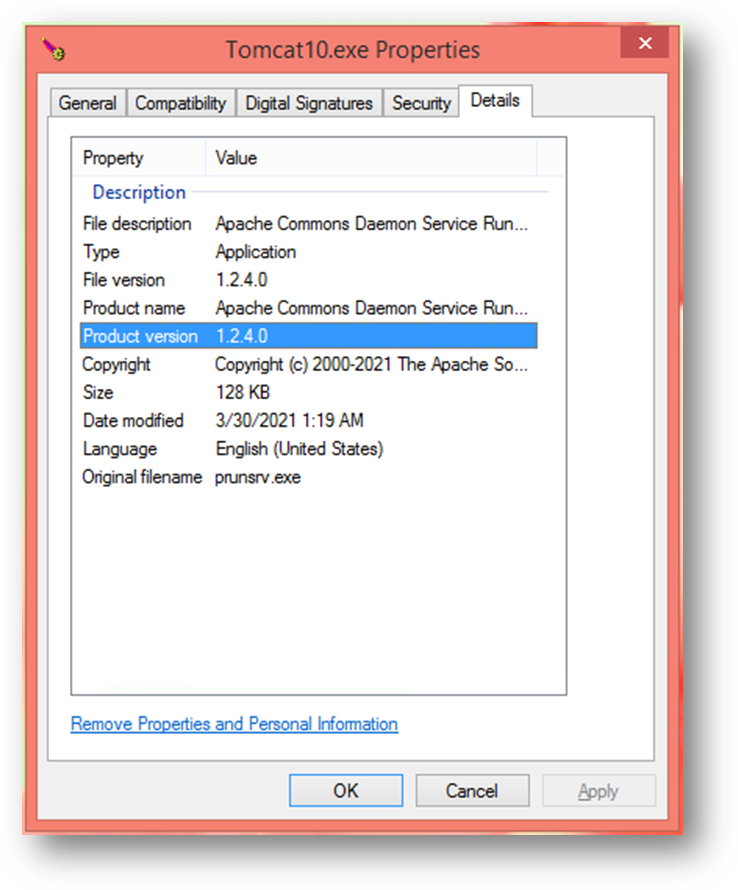
Task: Select the Product name row
Action: coord(308,308)
